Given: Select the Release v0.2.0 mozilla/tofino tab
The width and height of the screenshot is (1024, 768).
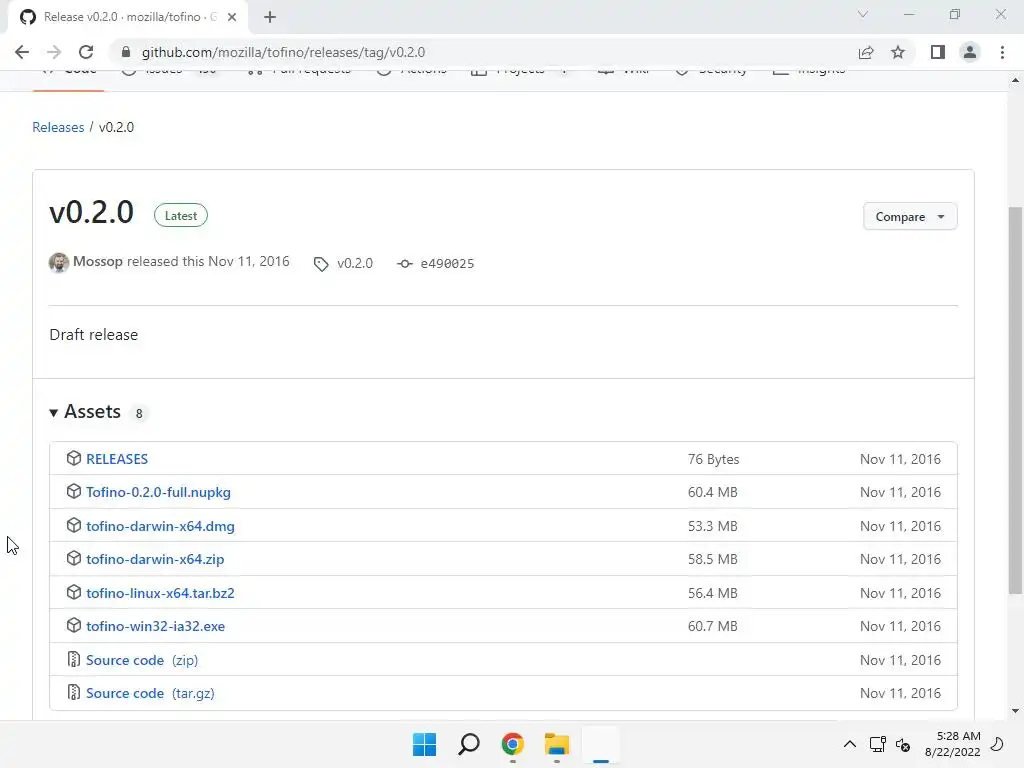Looking at the screenshot, I should pyautogui.click(x=128, y=17).
